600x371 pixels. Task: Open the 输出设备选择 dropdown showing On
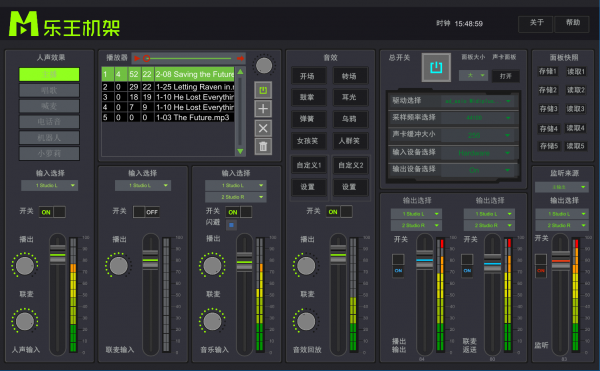[477, 170]
